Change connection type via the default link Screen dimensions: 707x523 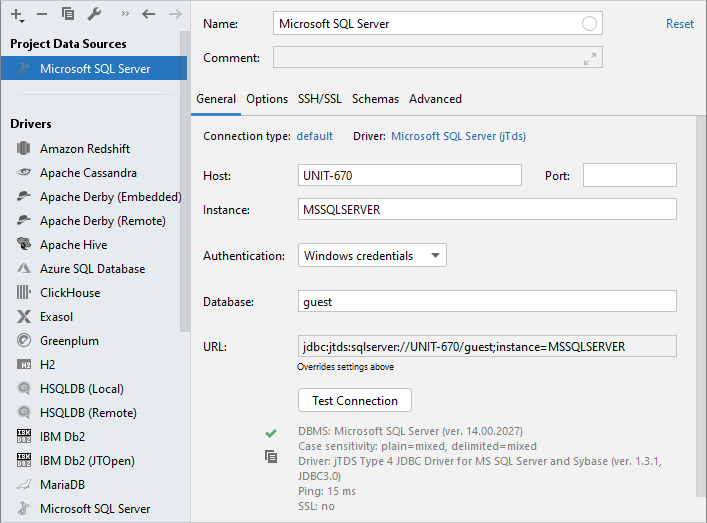tap(315, 136)
